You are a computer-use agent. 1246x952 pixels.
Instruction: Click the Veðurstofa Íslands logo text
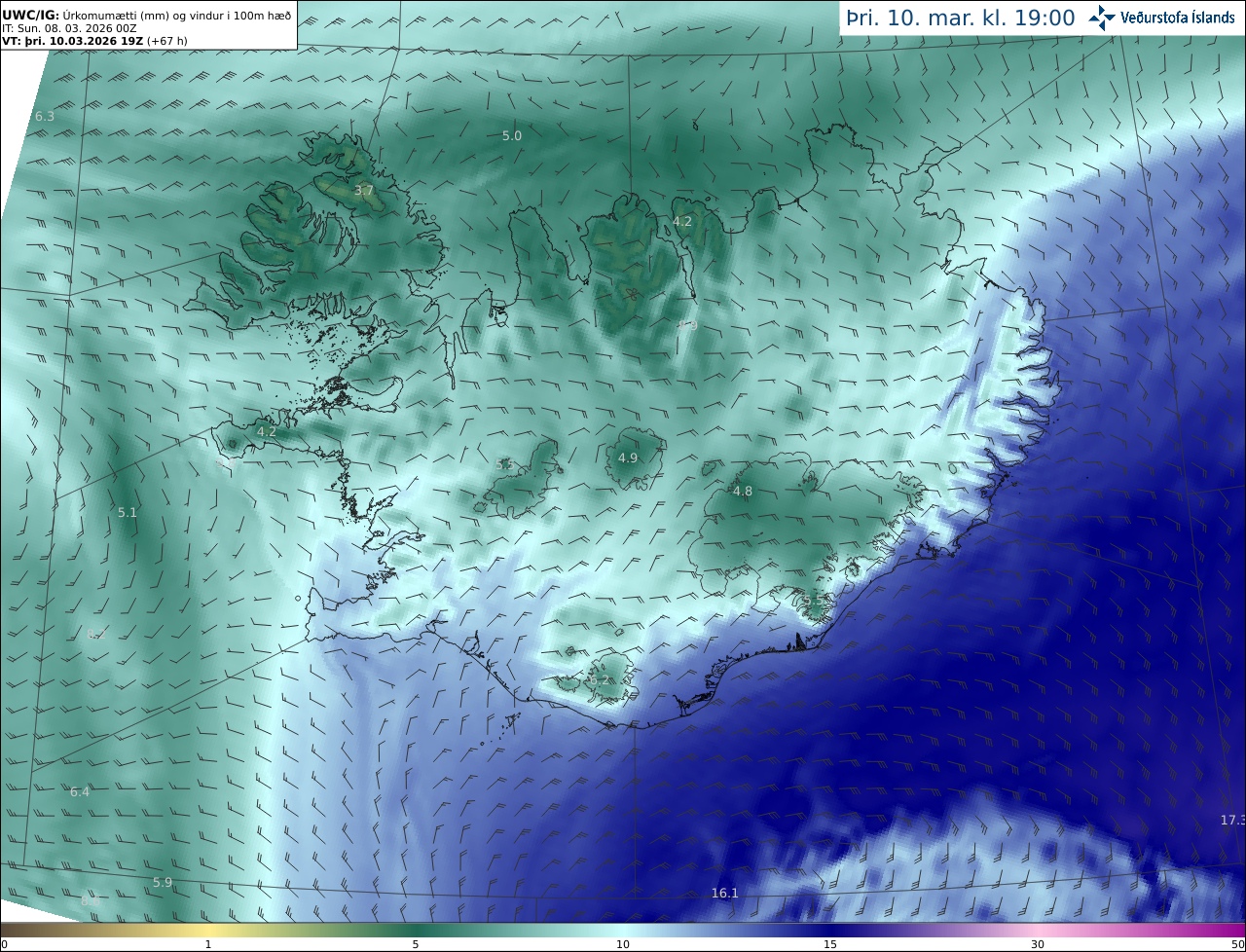(x=1177, y=18)
